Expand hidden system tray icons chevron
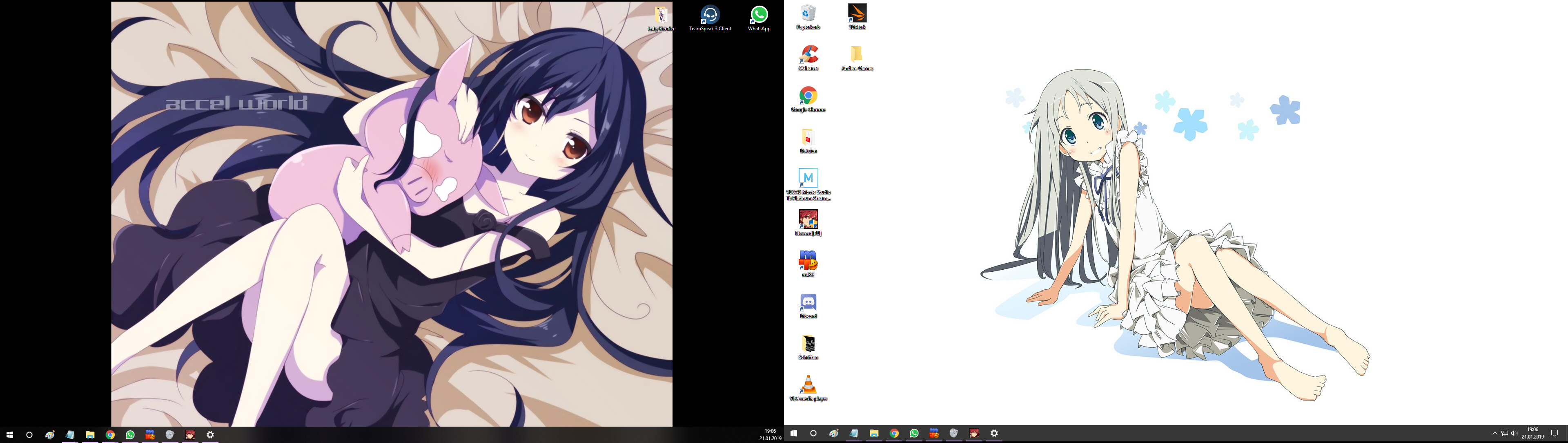 click(x=1494, y=433)
